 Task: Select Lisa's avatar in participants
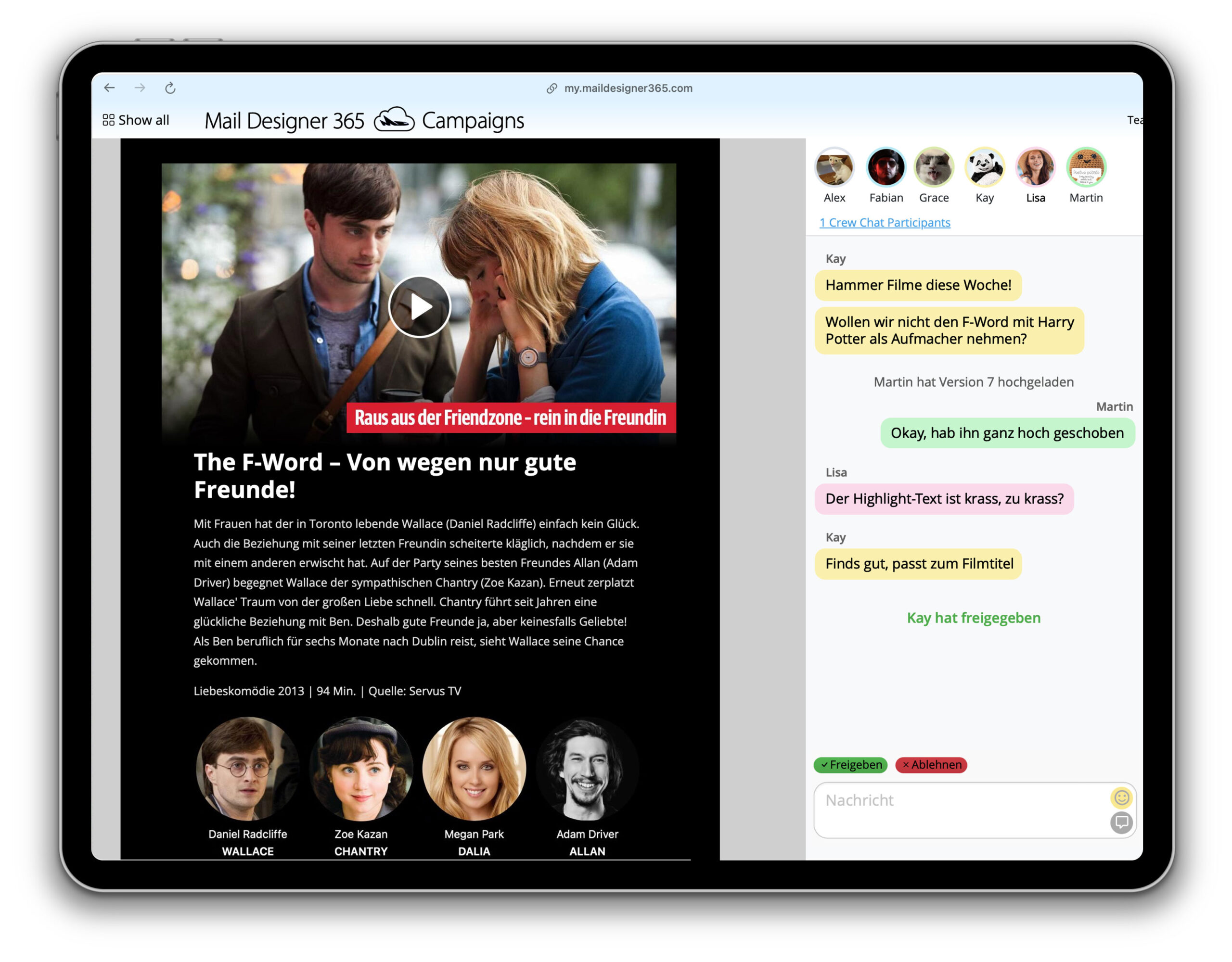click(x=1035, y=167)
